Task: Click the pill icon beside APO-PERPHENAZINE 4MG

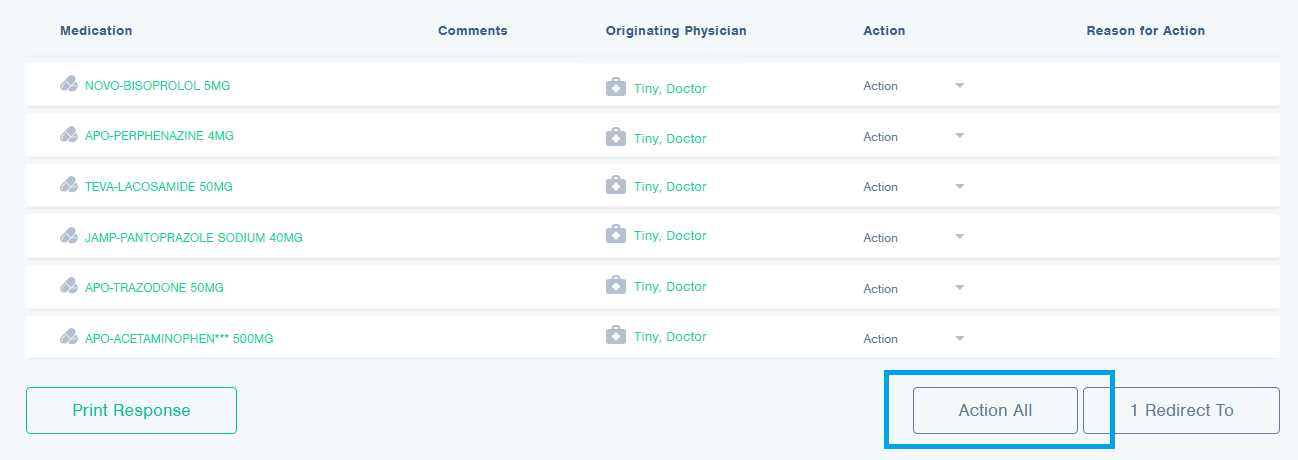Action: point(69,134)
